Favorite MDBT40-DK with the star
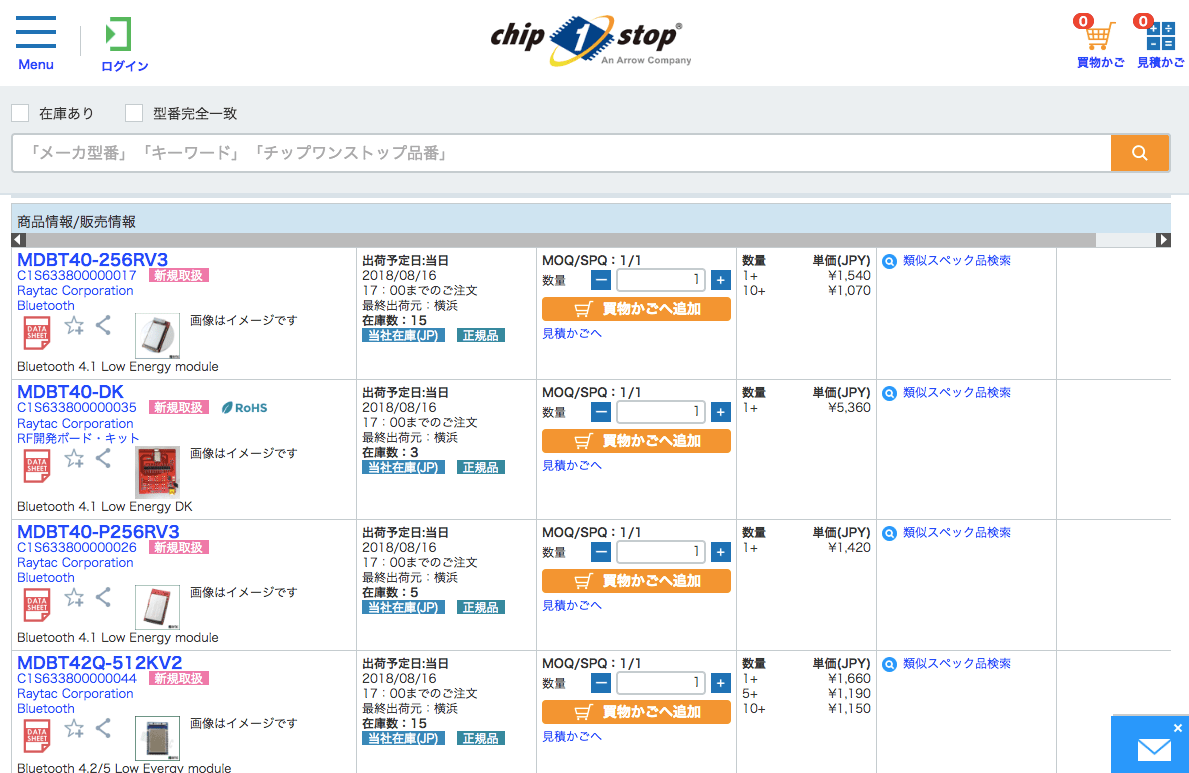1189x773 pixels. click(74, 458)
